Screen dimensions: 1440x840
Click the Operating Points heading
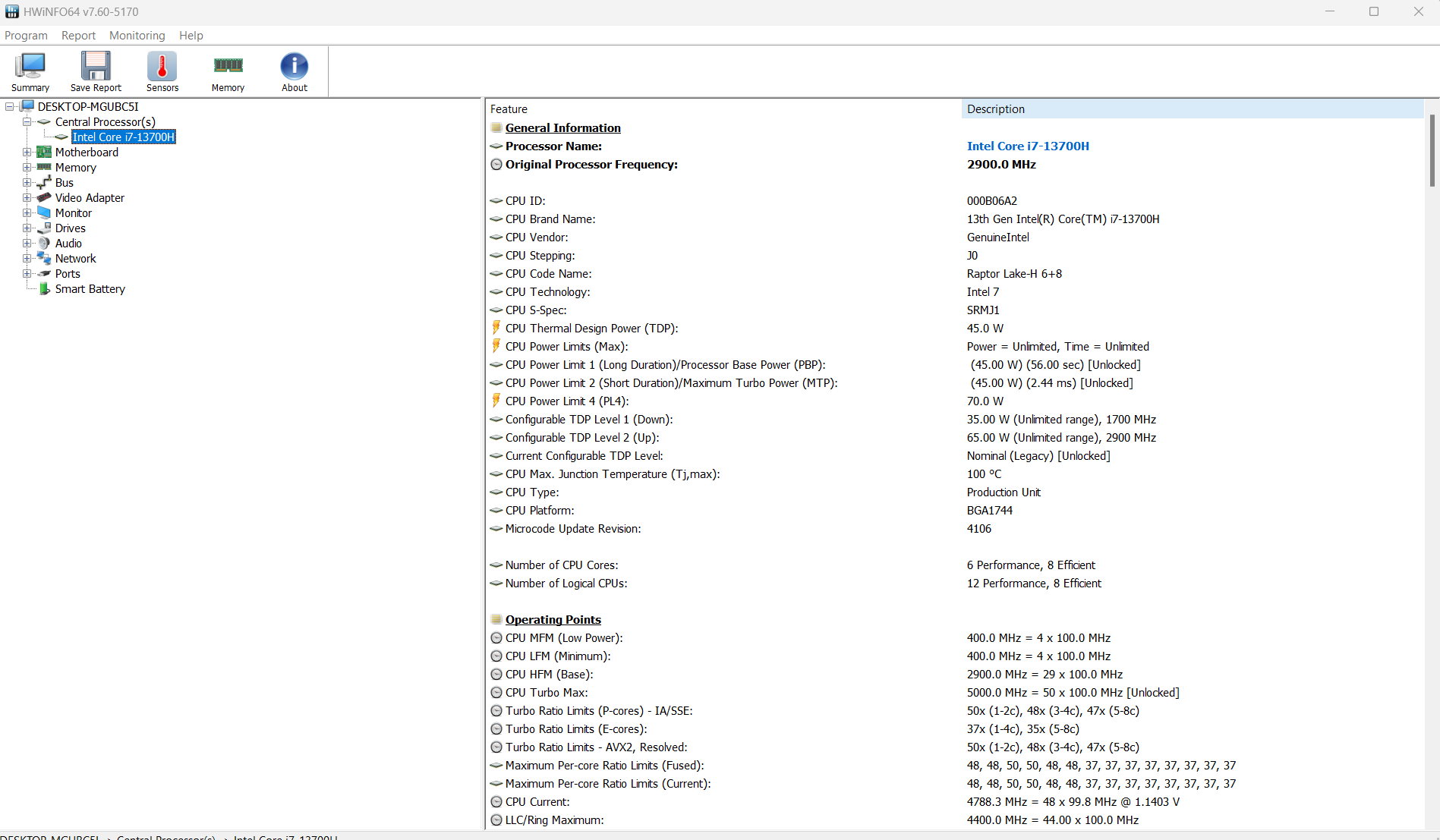point(553,619)
